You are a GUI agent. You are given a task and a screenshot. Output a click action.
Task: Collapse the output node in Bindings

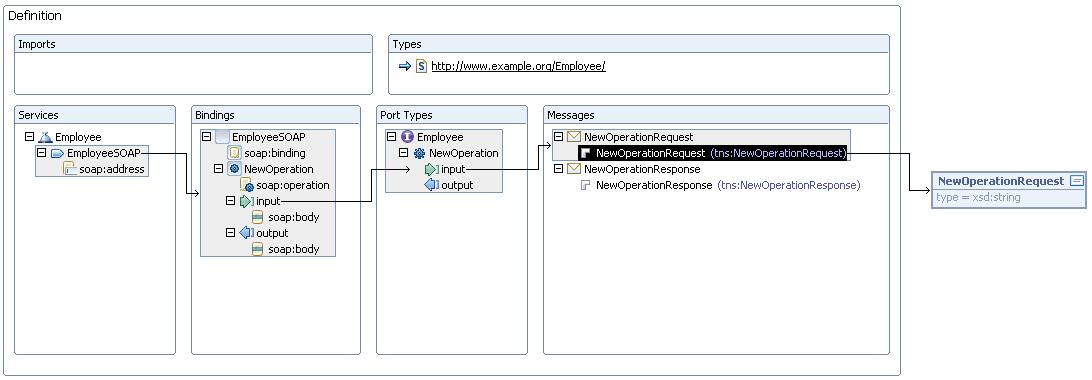[231, 233]
